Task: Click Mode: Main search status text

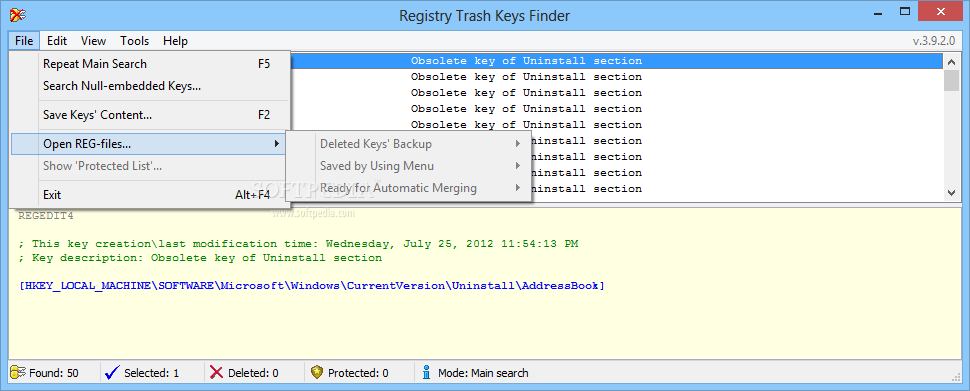Action: point(483,373)
